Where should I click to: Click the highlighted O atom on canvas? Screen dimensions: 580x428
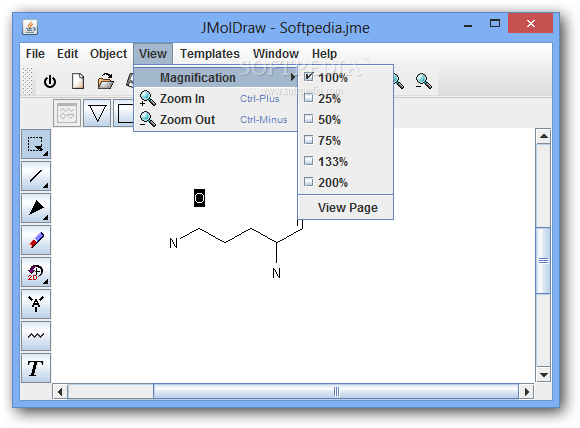[x=199, y=198]
